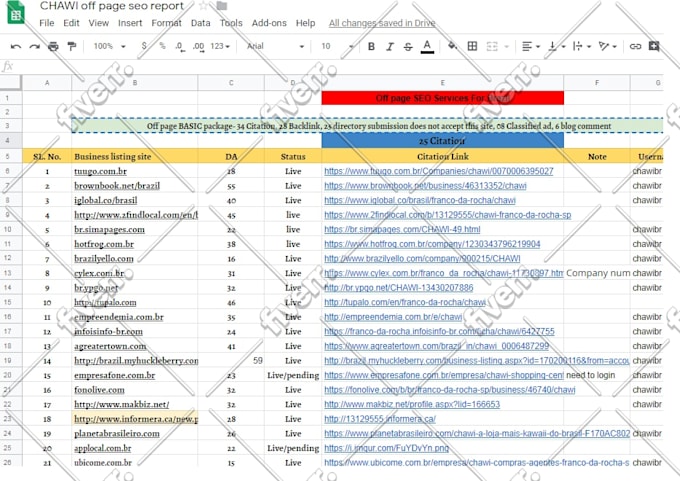Select the Citation Link header cell
The height and width of the screenshot is (481, 680).
(x=442, y=157)
